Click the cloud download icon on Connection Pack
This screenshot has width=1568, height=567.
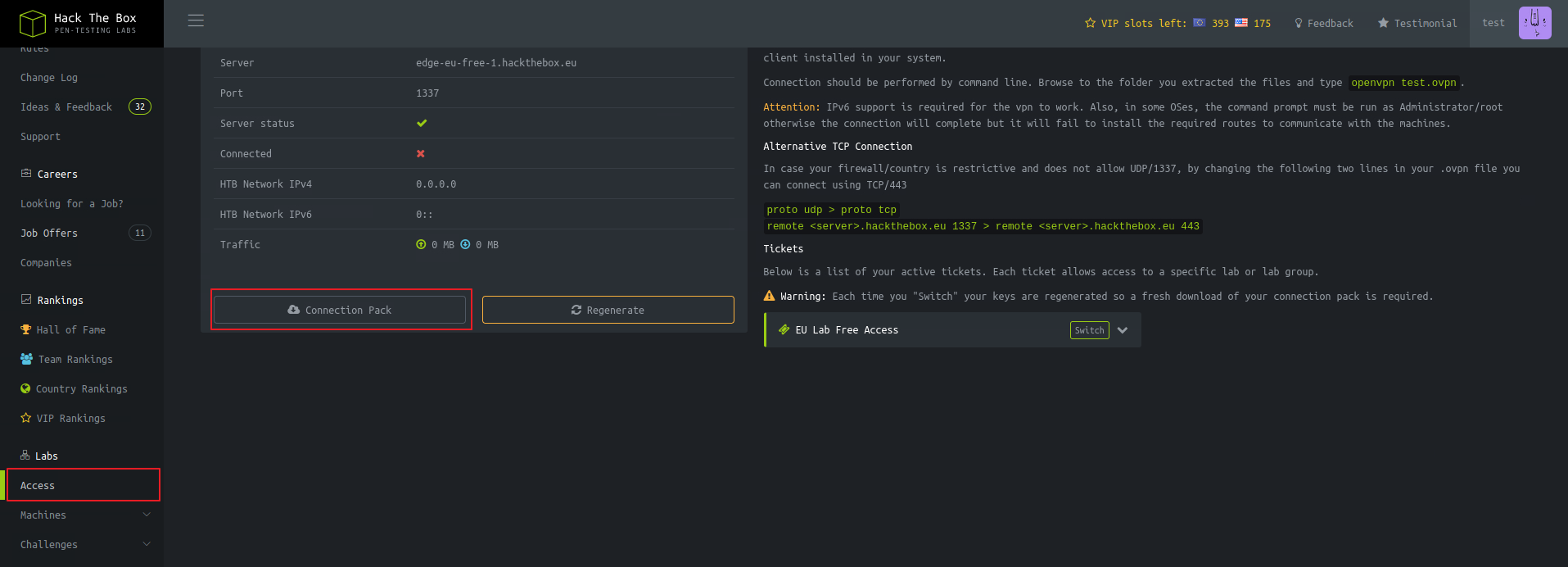(293, 310)
